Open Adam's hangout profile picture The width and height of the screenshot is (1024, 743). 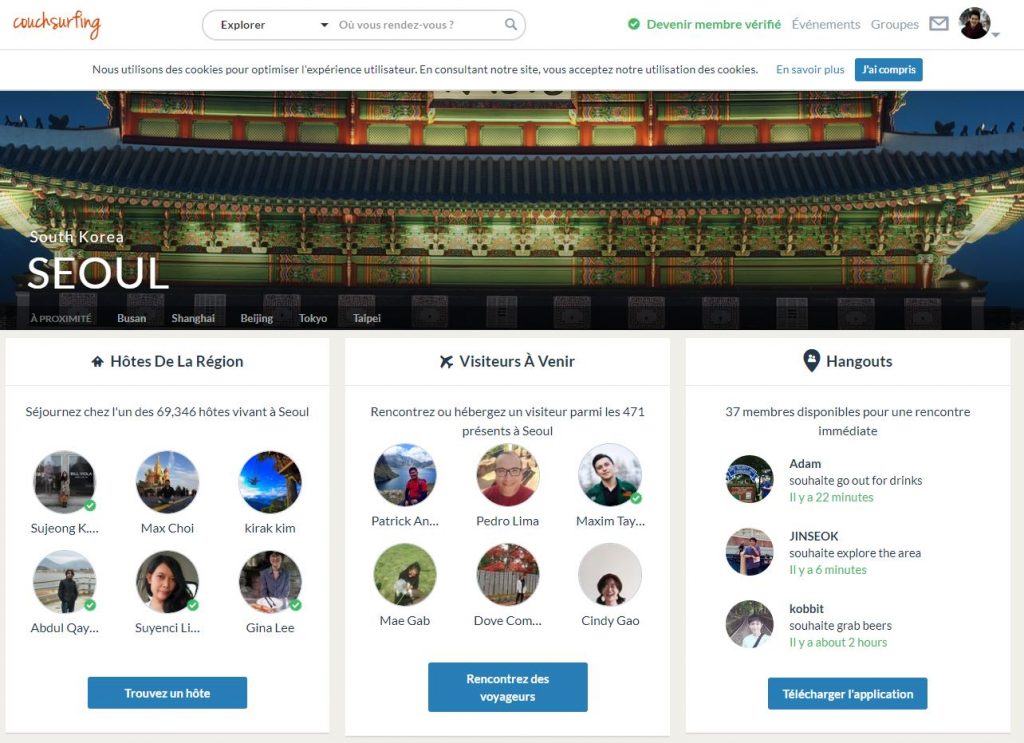coord(749,479)
